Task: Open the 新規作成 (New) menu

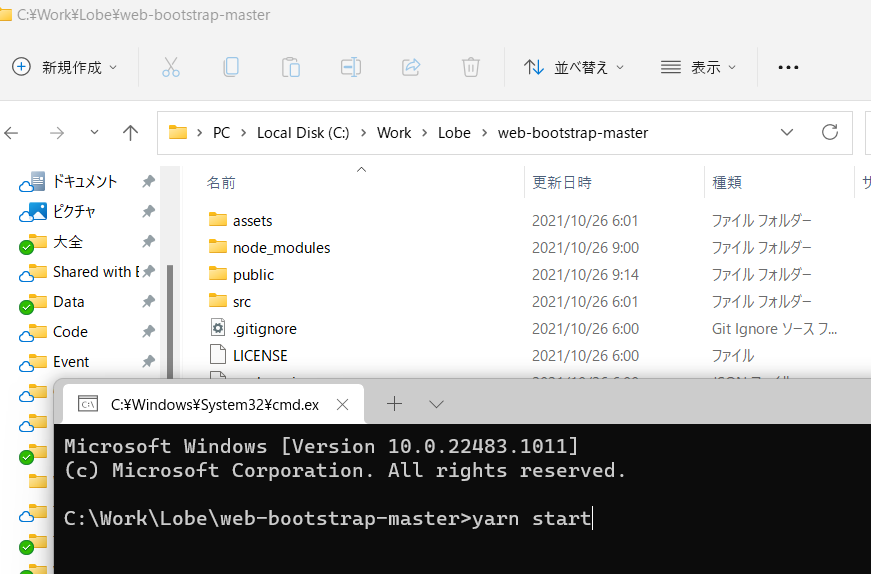Action: (64, 67)
